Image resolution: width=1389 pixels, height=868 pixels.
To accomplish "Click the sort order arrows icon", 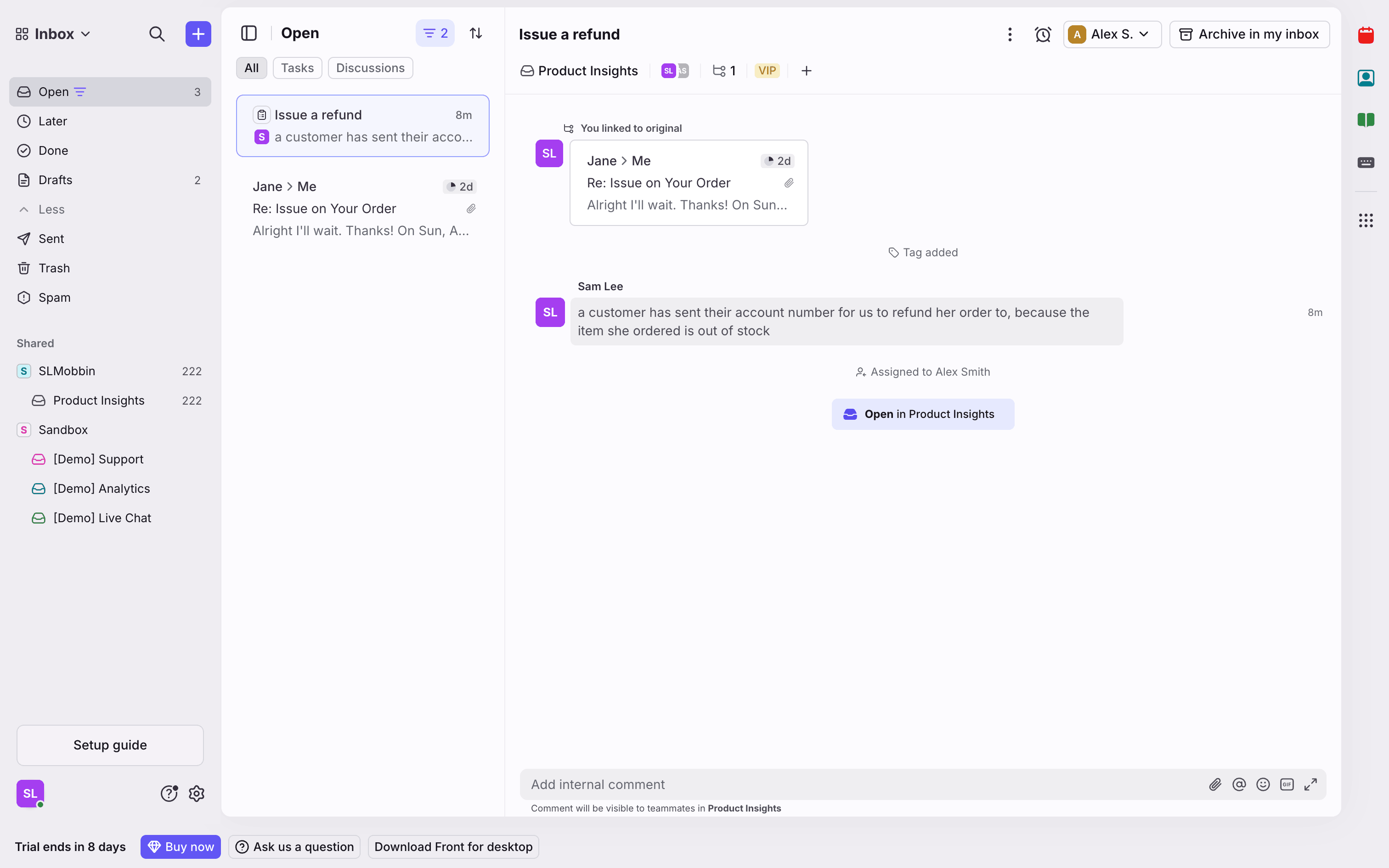I will pos(475,33).
